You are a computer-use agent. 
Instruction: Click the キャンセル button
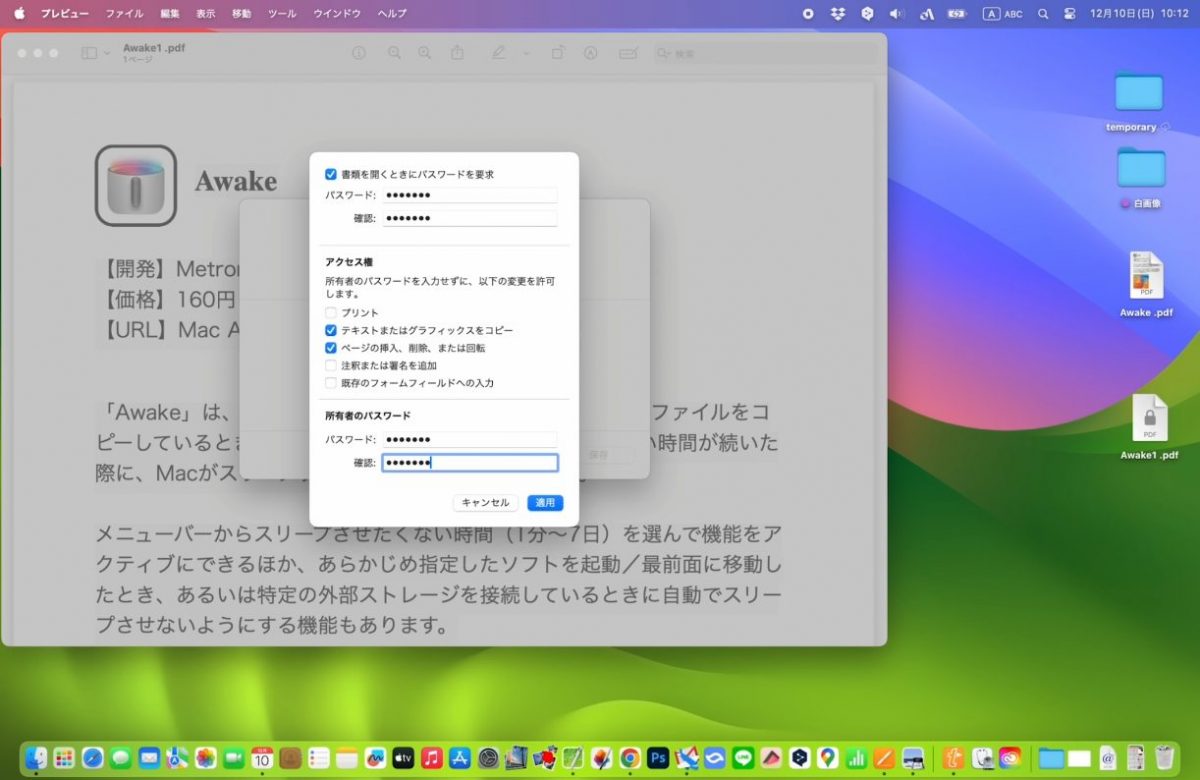[x=485, y=503]
